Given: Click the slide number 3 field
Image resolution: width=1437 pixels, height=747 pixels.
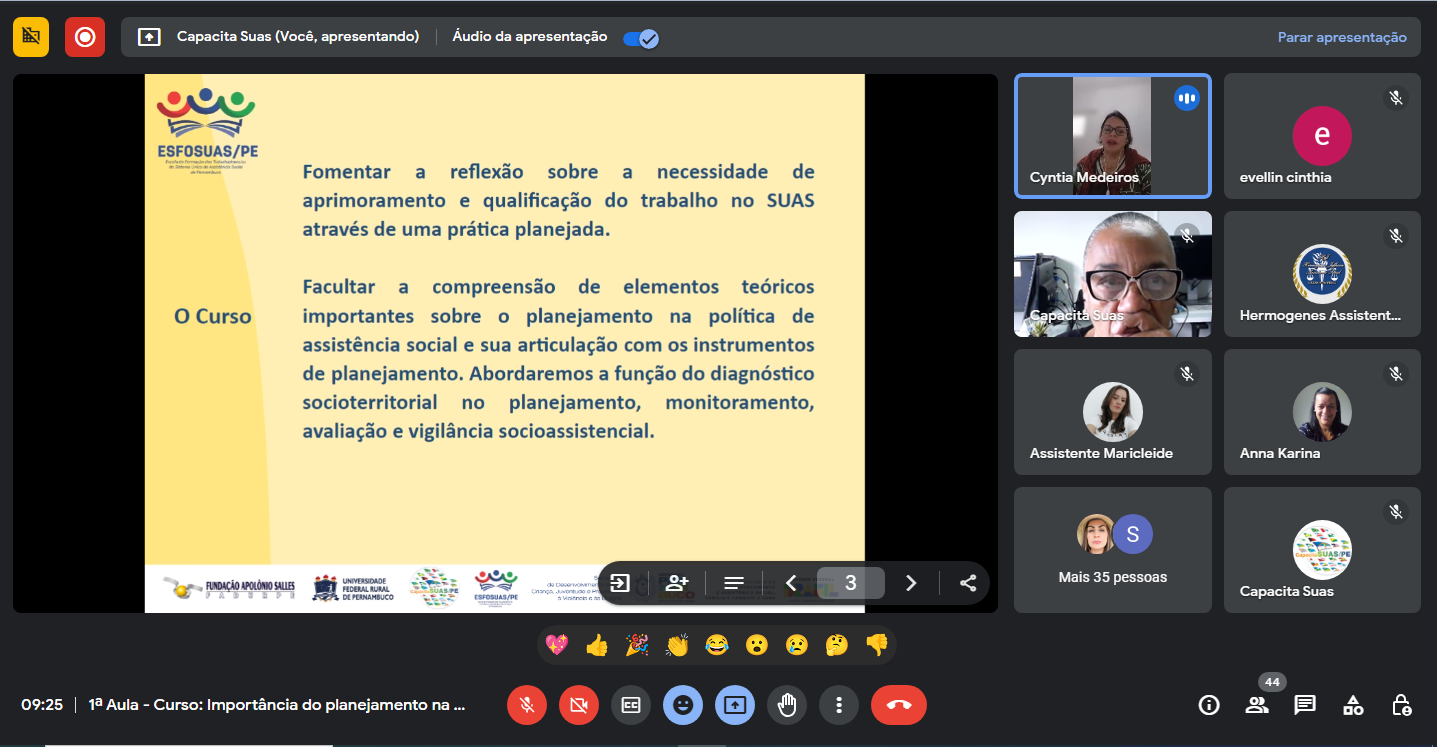Looking at the screenshot, I should [850, 583].
